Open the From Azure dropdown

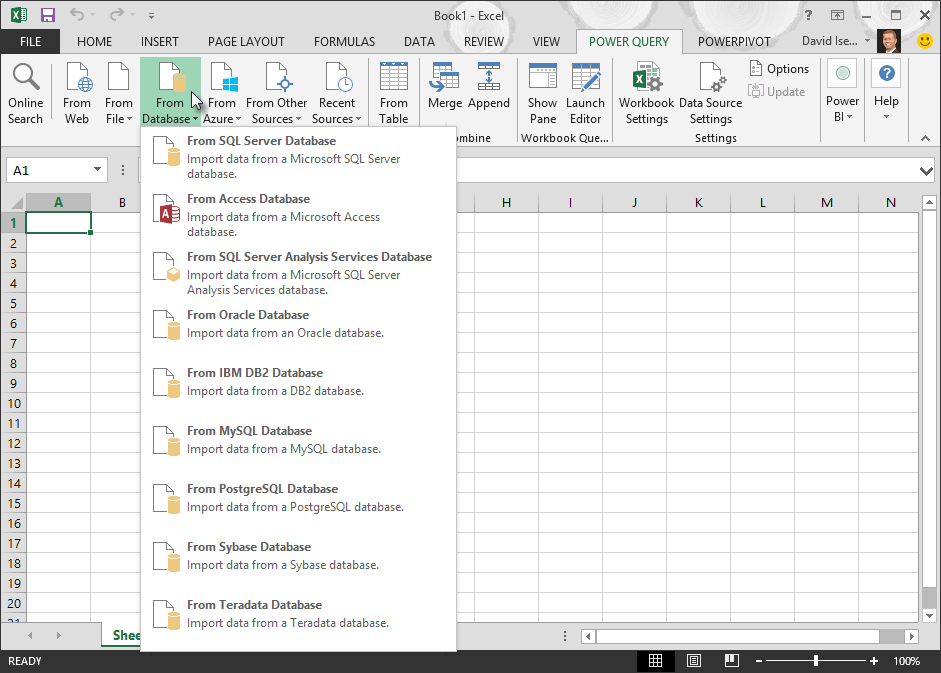221,93
